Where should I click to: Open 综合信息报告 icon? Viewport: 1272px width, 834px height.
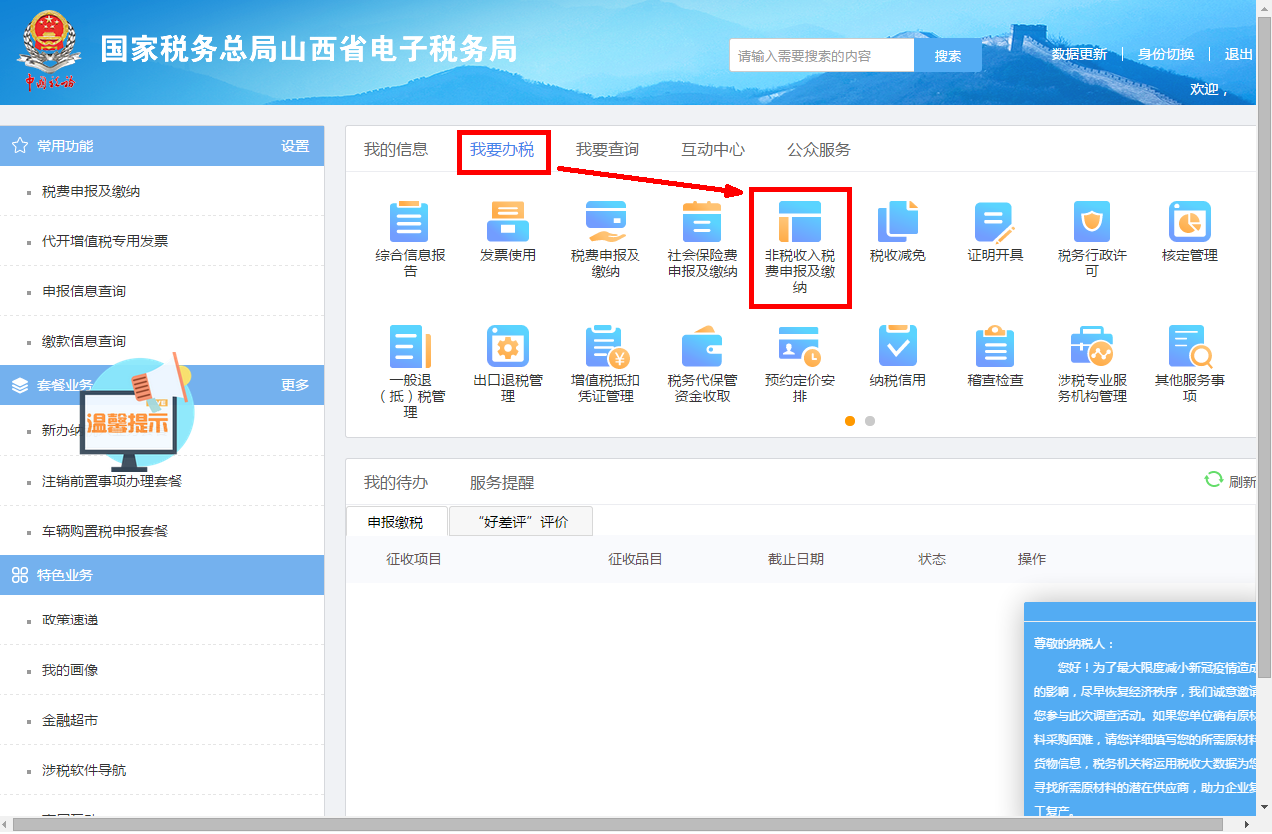pos(410,222)
